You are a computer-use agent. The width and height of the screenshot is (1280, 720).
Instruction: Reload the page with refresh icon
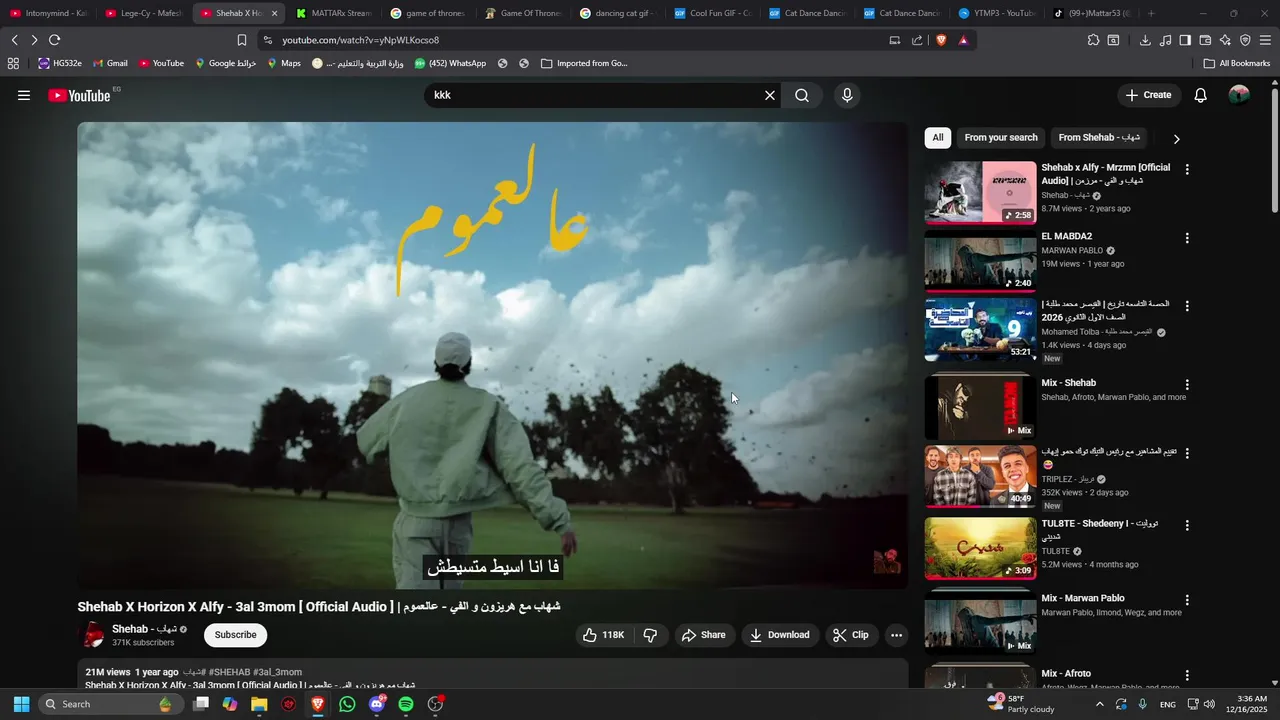pyautogui.click(x=54, y=40)
